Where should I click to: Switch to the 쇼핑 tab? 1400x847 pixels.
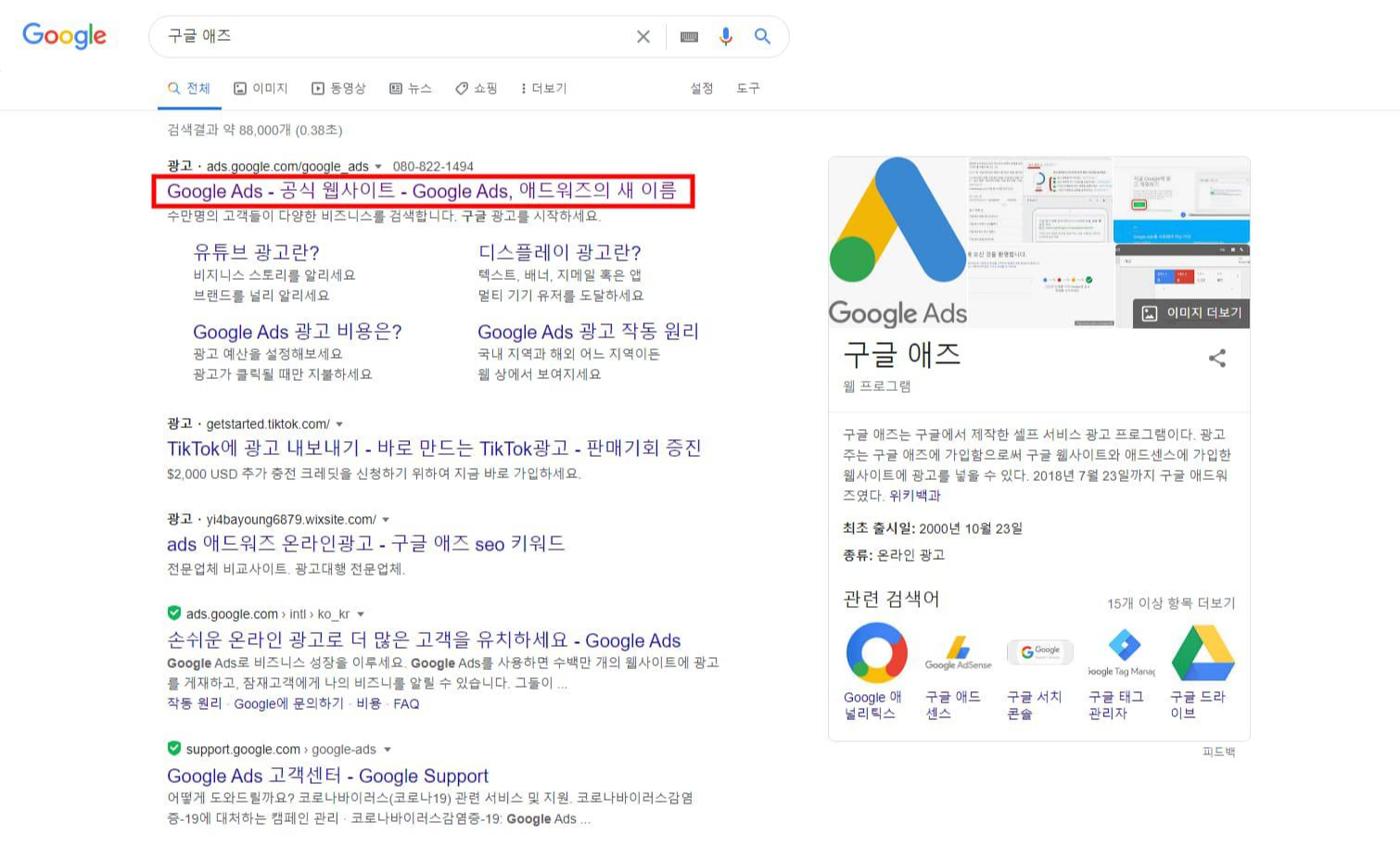[477, 88]
